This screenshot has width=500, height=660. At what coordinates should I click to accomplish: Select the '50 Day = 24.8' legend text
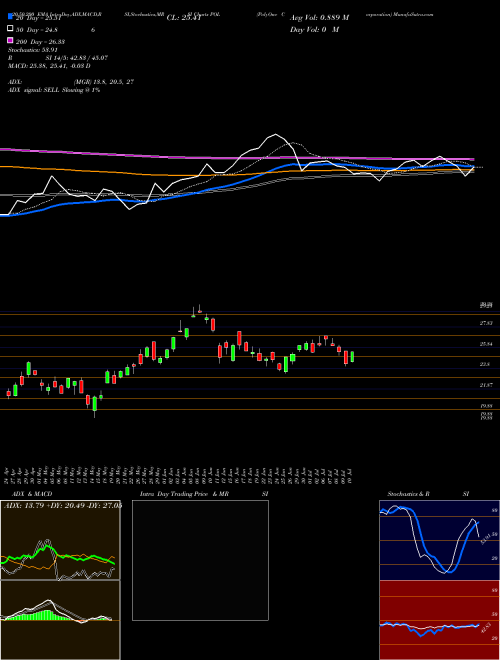pyautogui.click(x=37, y=29)
